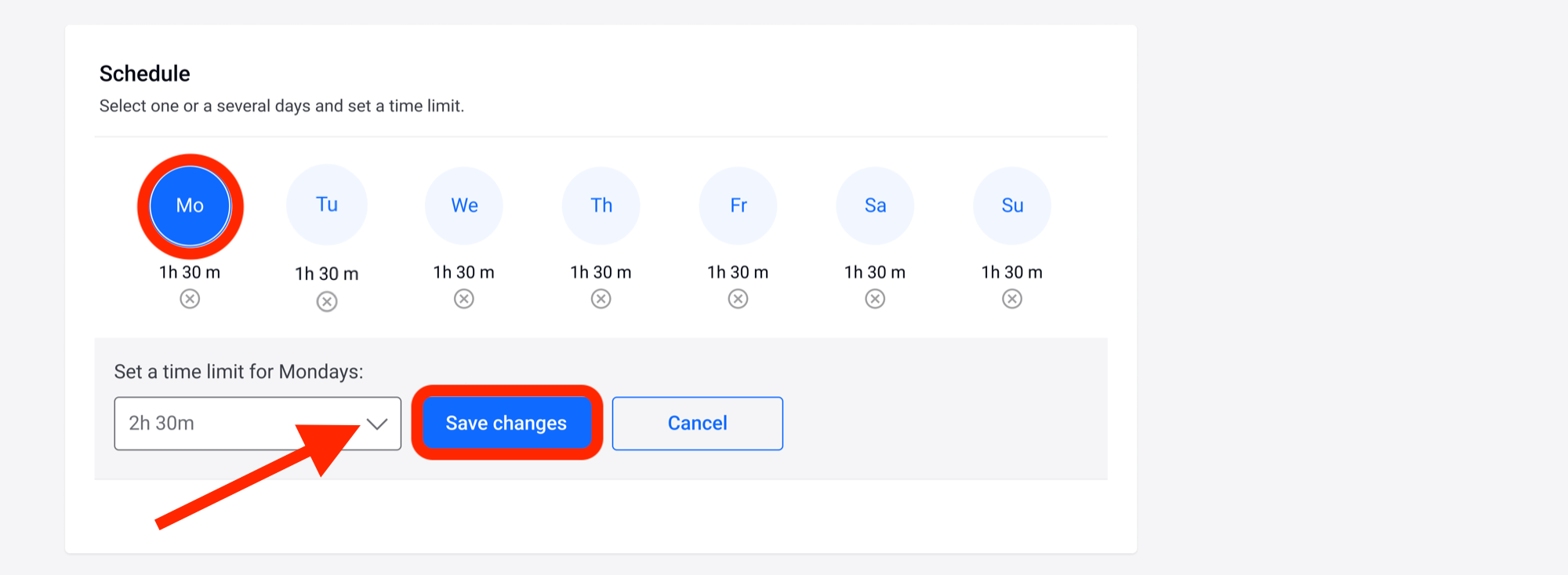Screen dimensions: 1568x575
Task: Remove Monday's time limit with the x icon
Action: 190,299
